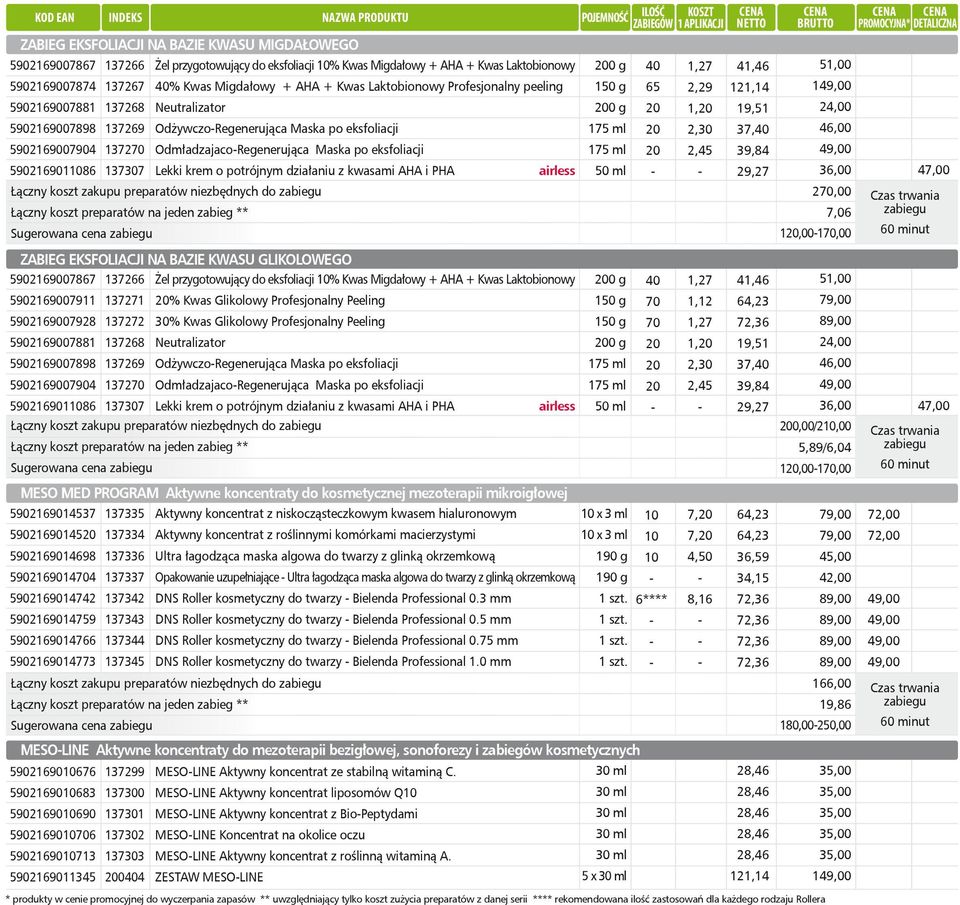Click total cost value 200,00/210,00
Viewport: 960px width, 905px height.
coord(816,426)
